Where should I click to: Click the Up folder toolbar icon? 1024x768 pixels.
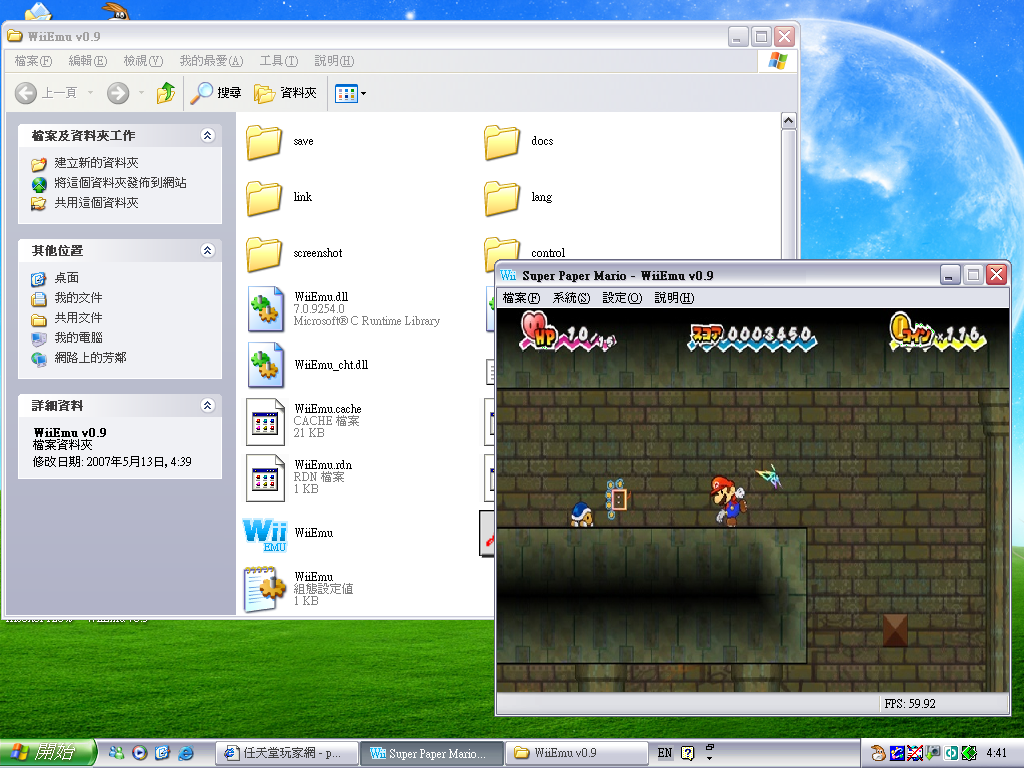166,93
